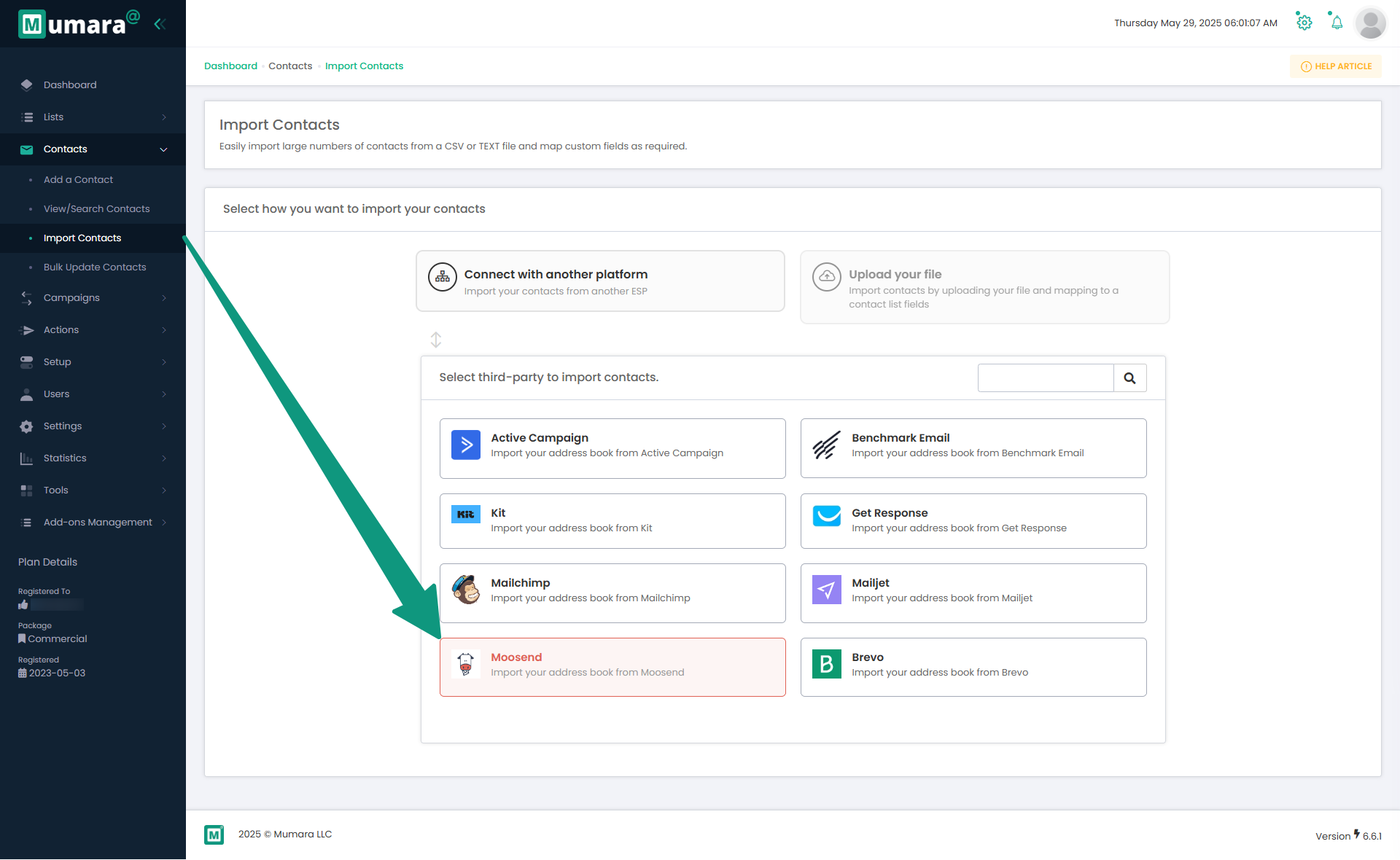The width and height of the screenshot is (1400, 860).
Task: Click the Moosend logo icon
Action: pyautogui.click(x=465, y=664)
